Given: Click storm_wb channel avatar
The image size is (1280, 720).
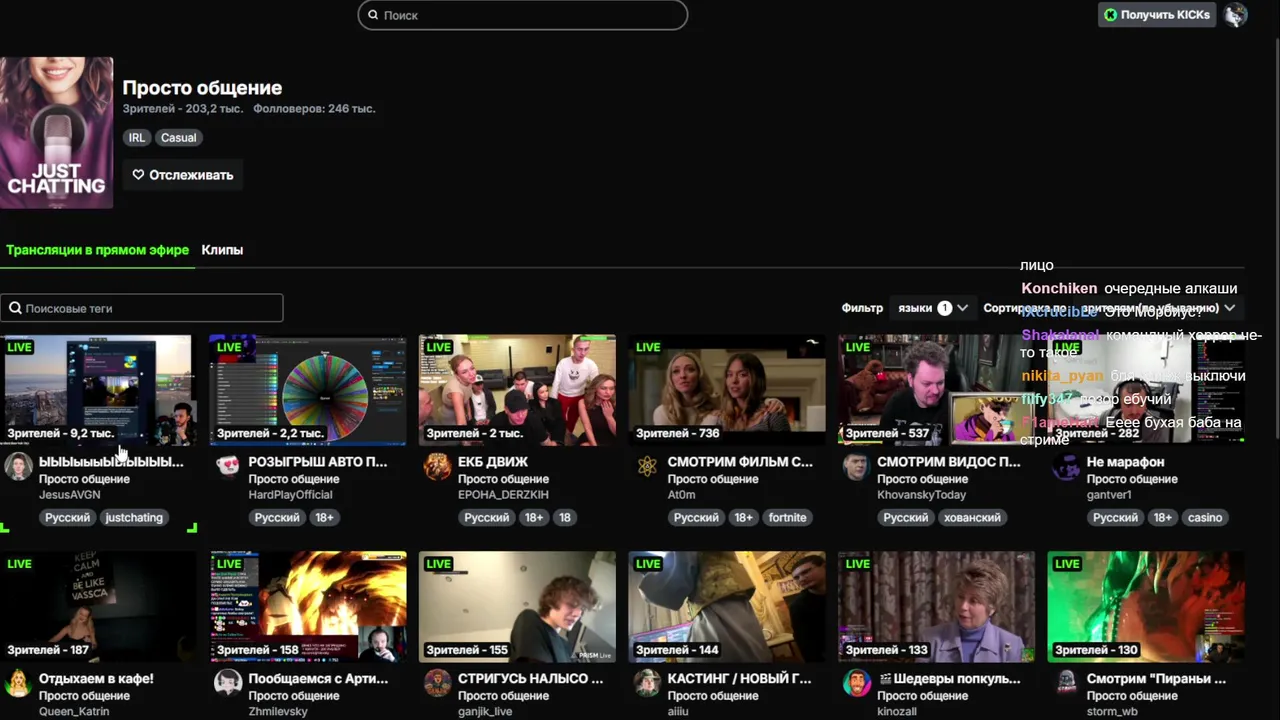Looking at the screenshot, I should tap(1066, 684).
